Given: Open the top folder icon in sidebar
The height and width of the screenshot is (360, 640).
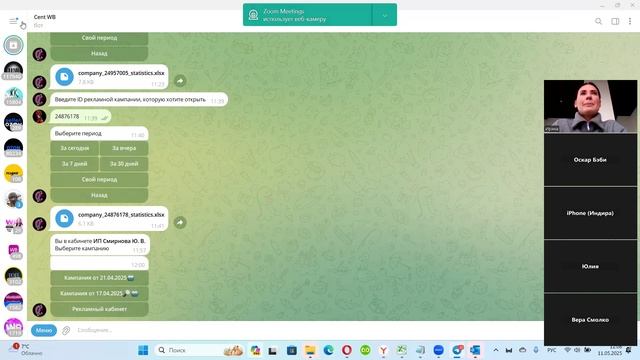Looking at the screenshot, I should (13, 45).
